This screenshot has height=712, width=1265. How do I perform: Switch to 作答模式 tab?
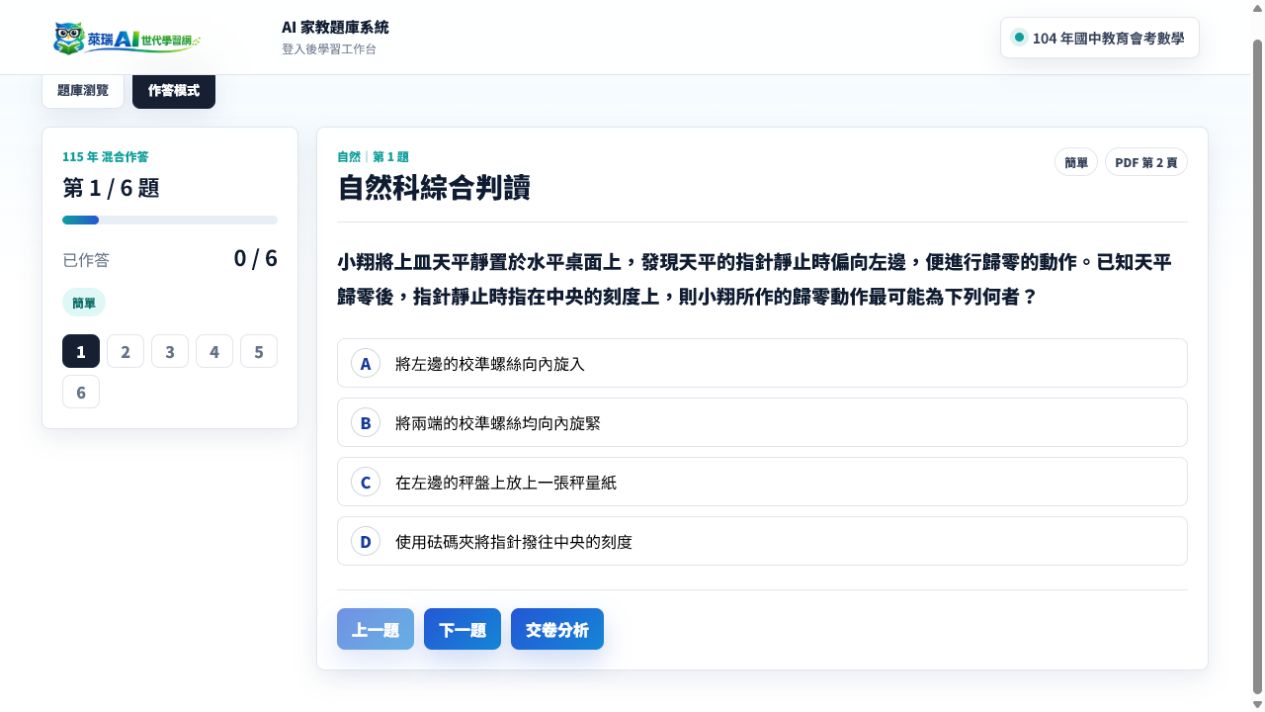[x=174, y=90]
